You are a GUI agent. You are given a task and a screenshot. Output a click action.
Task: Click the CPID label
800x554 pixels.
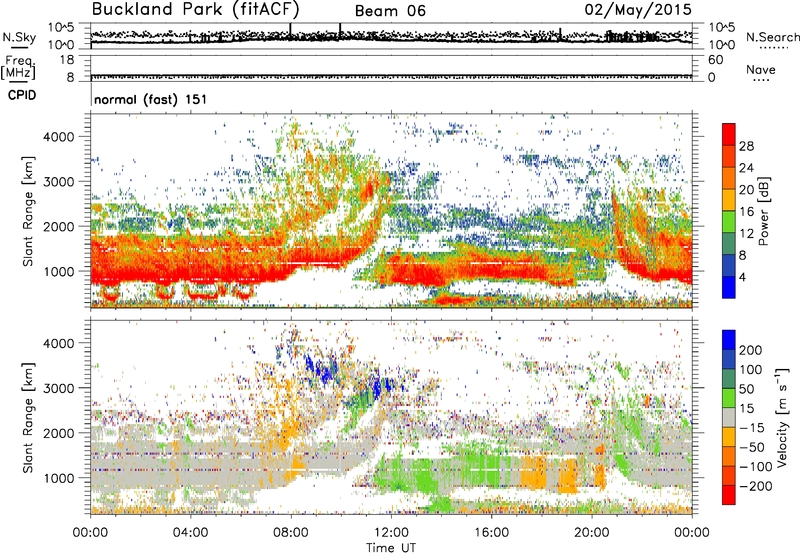click(x=22, y=95)
